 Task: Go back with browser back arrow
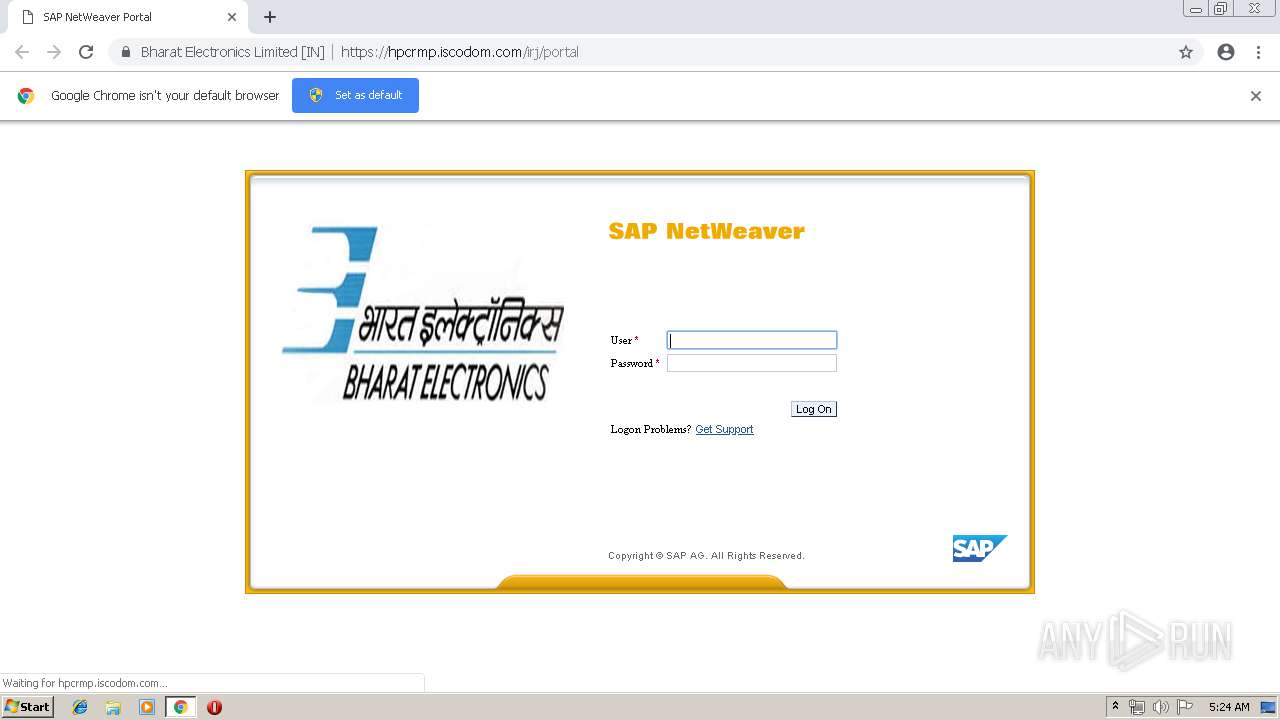(22, 52)
